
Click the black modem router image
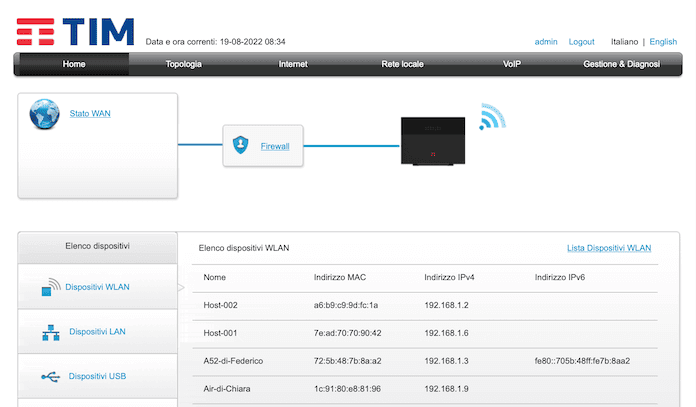[433, 141]
